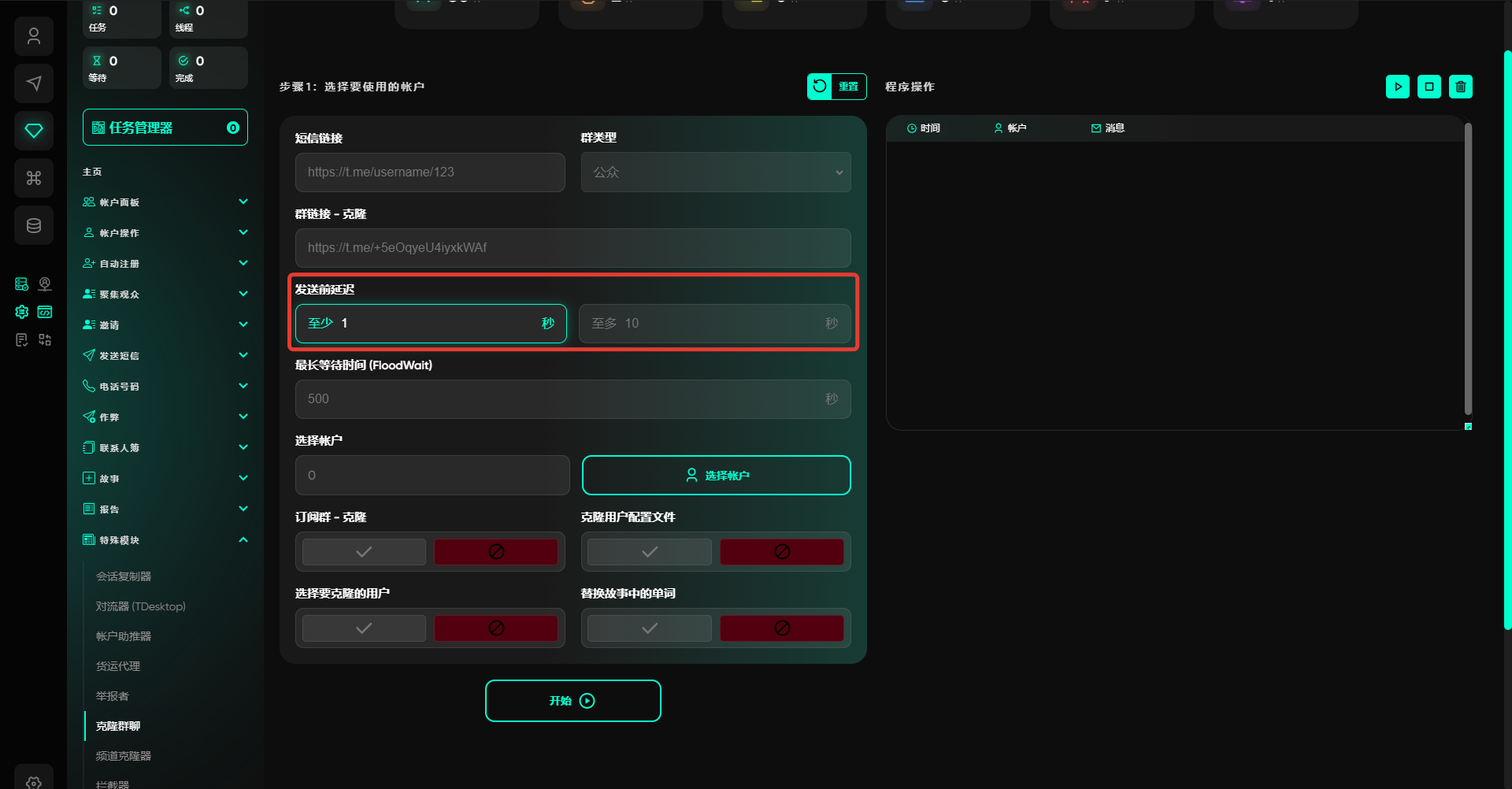Click the trash delete icon button
This screenshot has width=1512, height=789.
1460,87
